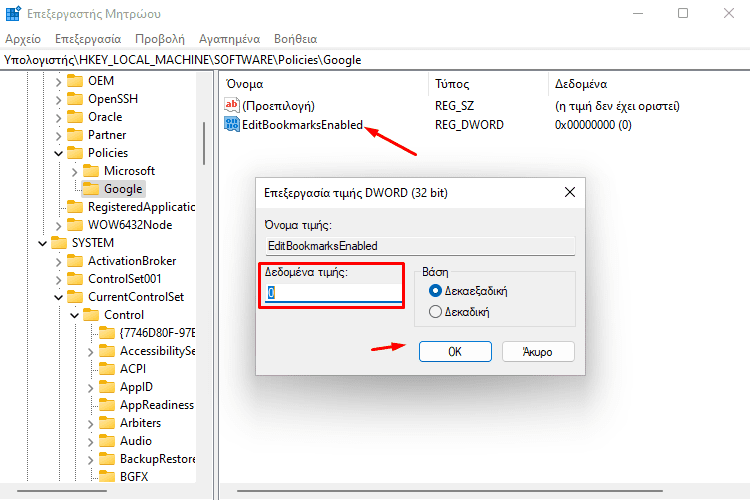This screenshot has width=750, height=500.
Task: Select the BGFX tree item label
Action: point(134,477)
